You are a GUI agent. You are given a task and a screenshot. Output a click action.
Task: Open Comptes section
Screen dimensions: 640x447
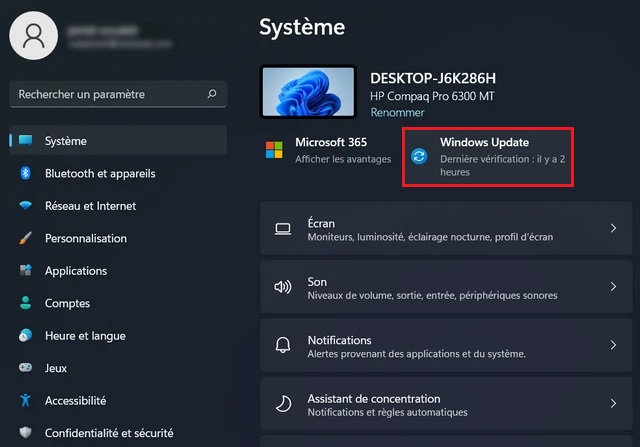click(x=118, y=303)
